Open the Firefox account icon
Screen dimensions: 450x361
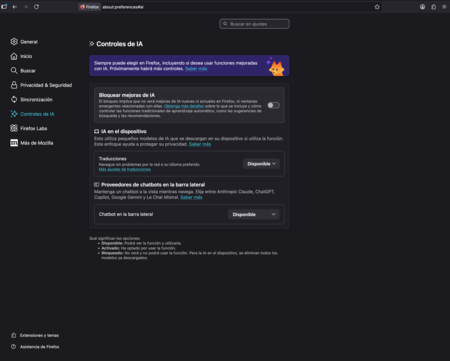click(422, 7)
